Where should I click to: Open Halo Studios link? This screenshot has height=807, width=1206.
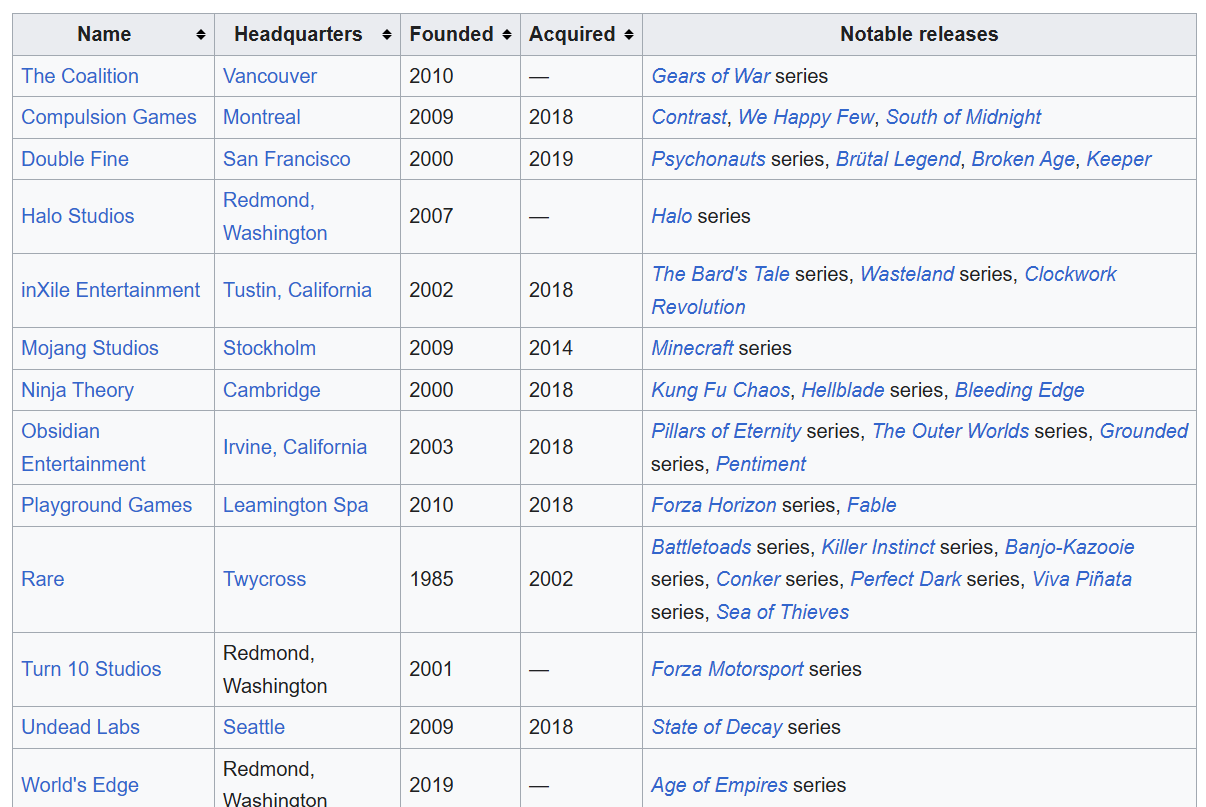point(78,216)
